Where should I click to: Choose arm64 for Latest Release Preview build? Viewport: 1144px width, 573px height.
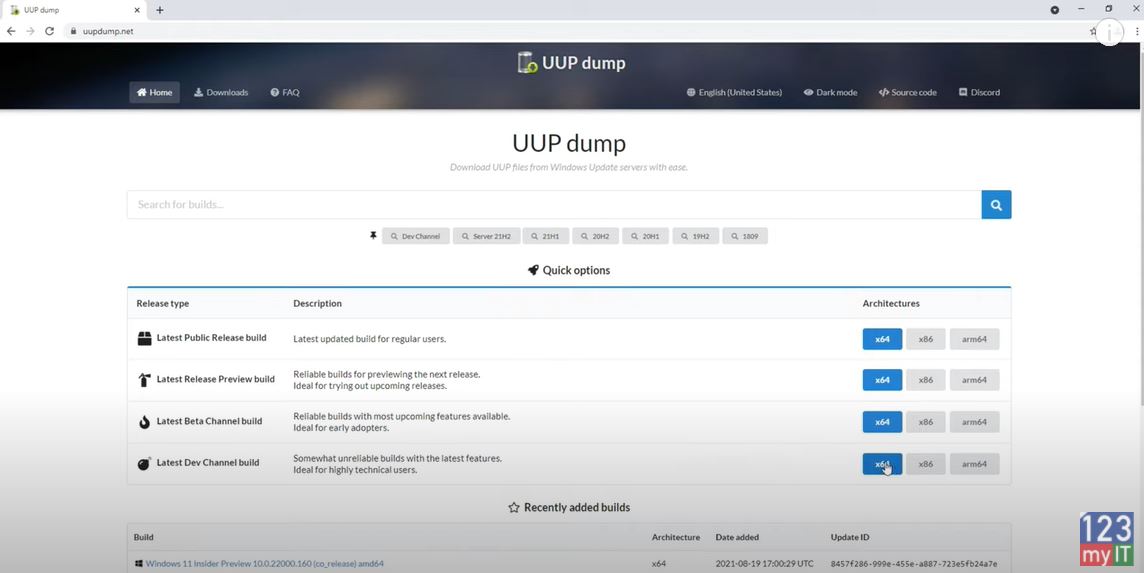tap(974, 380)
